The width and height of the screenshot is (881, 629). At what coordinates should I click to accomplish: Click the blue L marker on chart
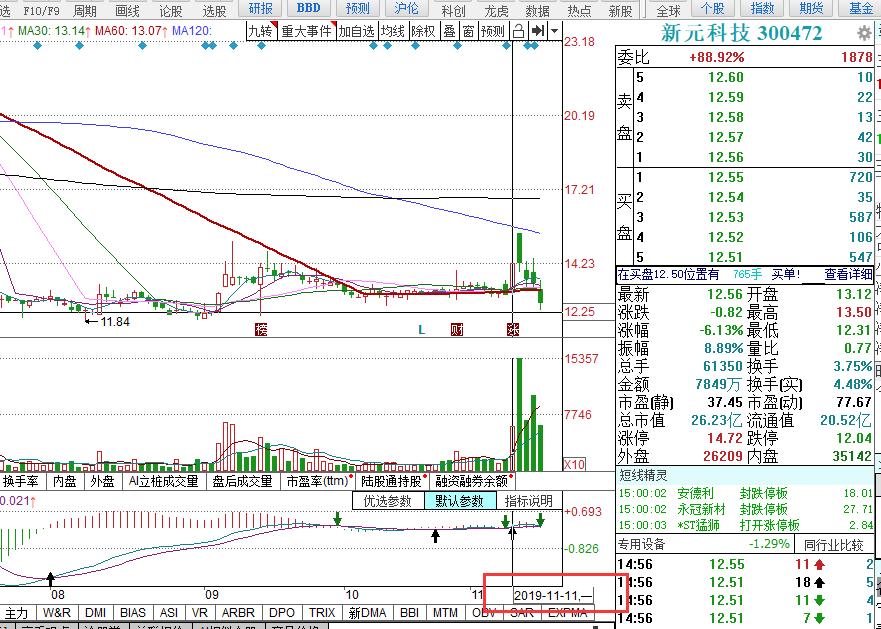point(421,330)
